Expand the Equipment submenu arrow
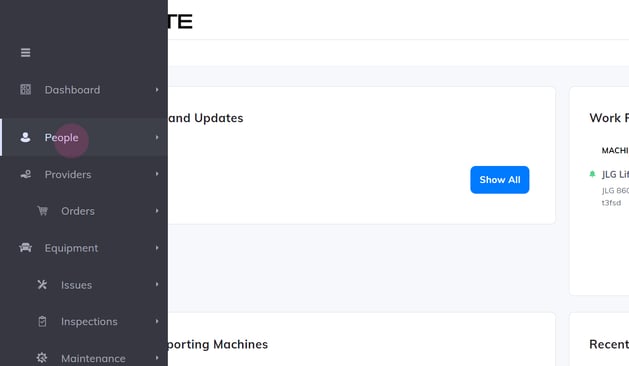The height and width of the screenshot is (366, 629). click(x=157, y=248)
